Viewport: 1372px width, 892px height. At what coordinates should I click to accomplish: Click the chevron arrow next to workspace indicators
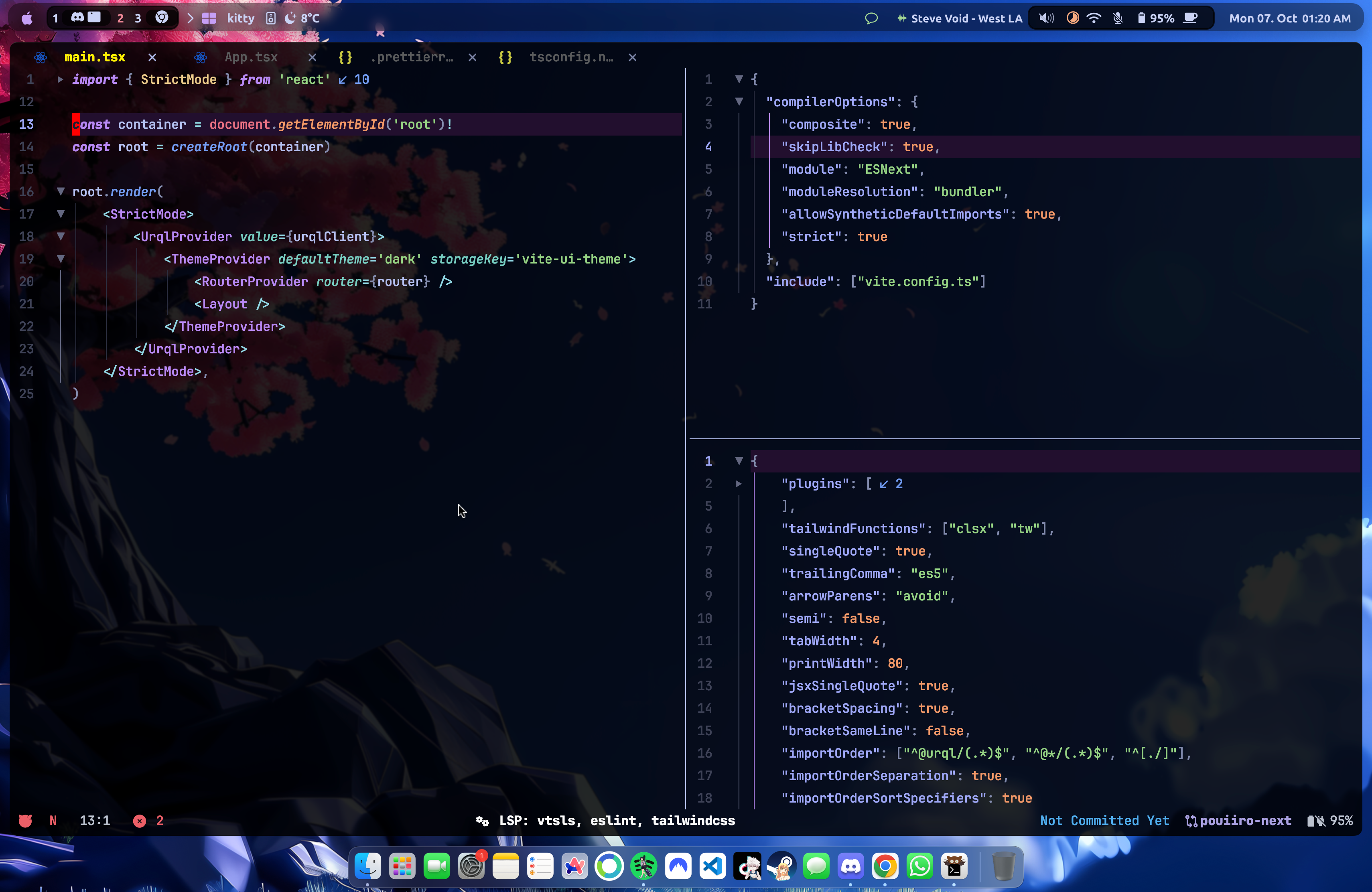190,18
